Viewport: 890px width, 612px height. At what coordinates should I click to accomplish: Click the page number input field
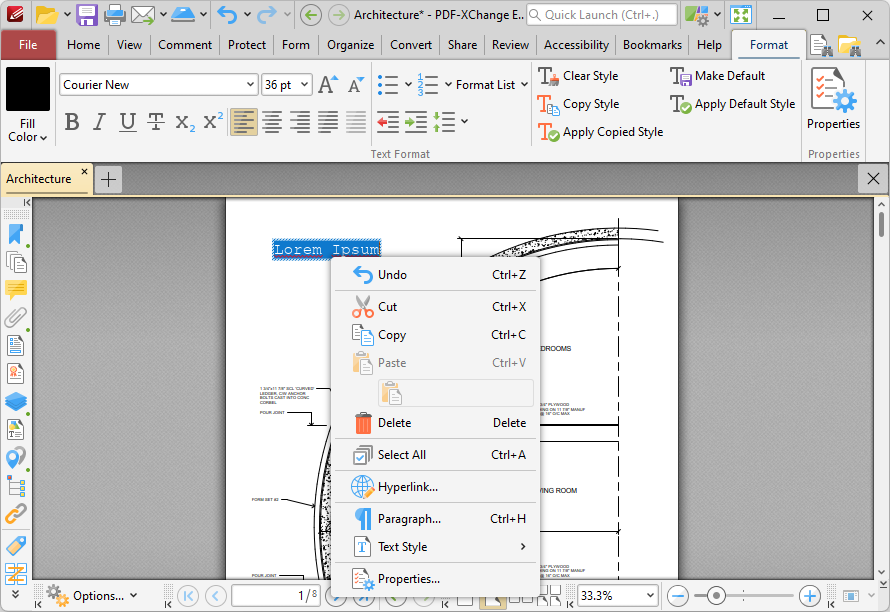[x=275, y=596]
